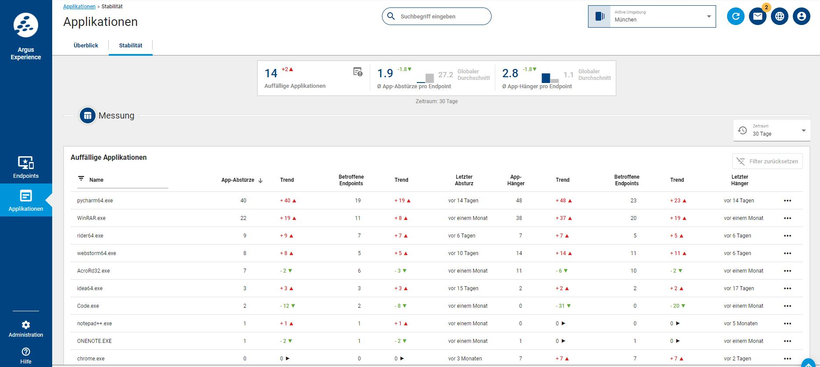The width and height of the screenshot is (820, 367).
Task: Click Code.exe crash trend -12
Action: (287, 306)
